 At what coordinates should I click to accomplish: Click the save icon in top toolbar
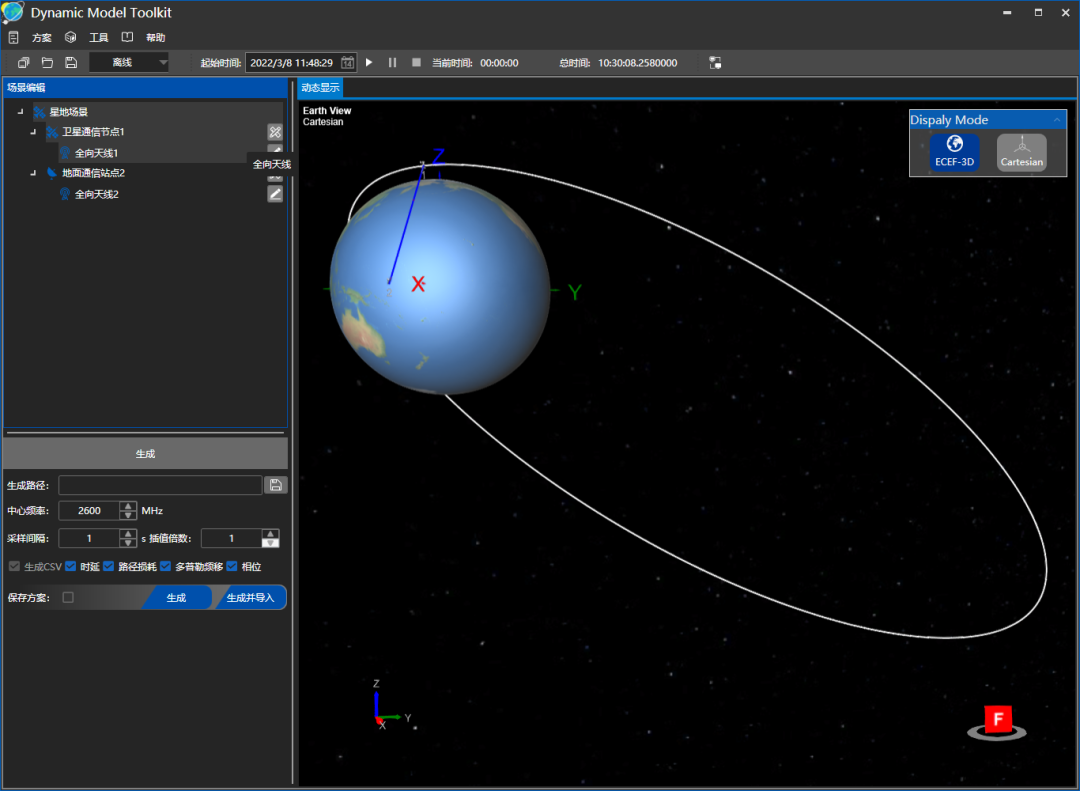71,63
